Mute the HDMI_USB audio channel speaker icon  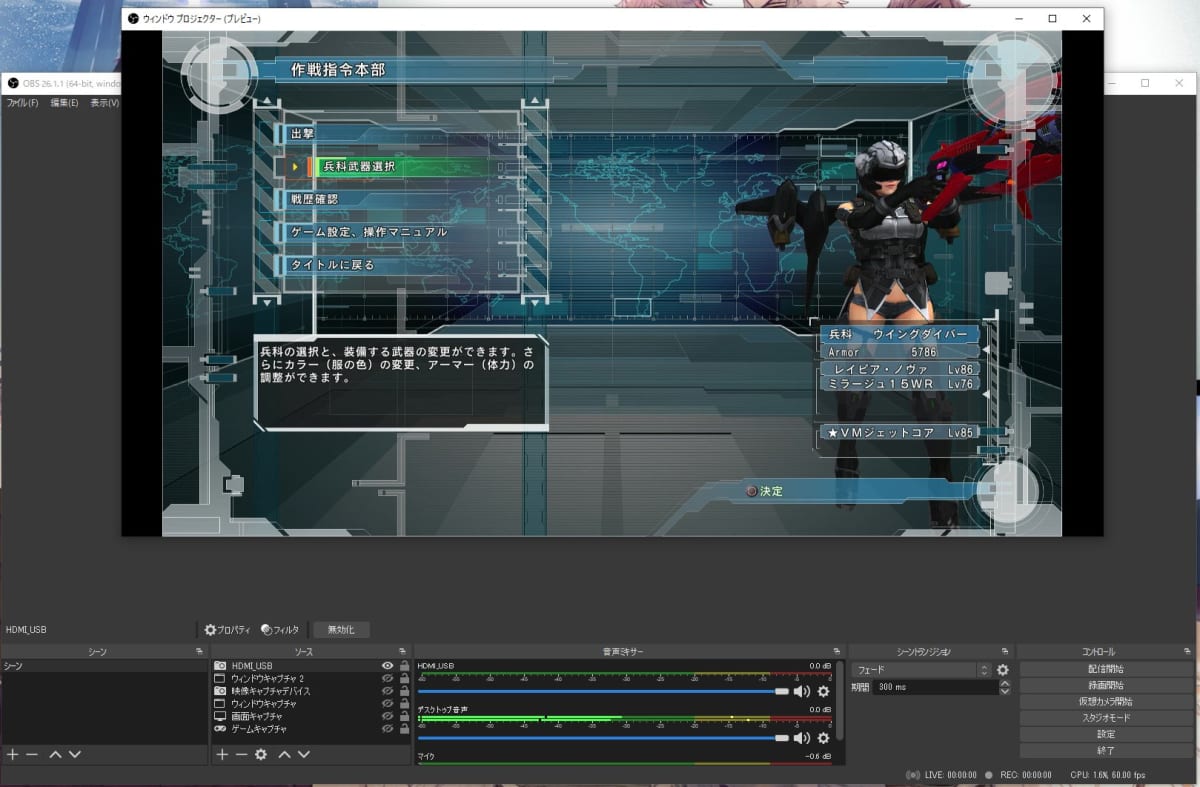pyautogui.click(x=801, y=691)
